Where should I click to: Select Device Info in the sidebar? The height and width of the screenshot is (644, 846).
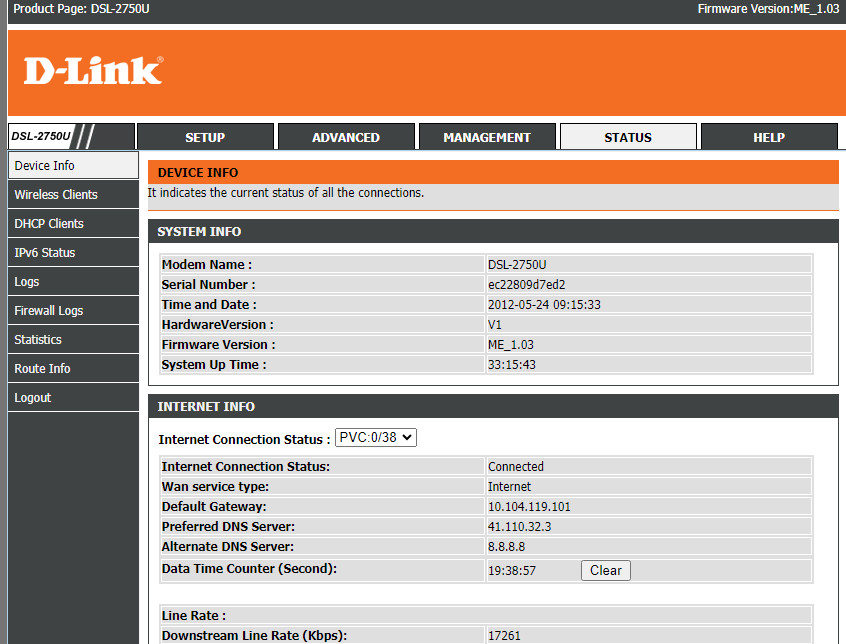[x=73, y=165]
